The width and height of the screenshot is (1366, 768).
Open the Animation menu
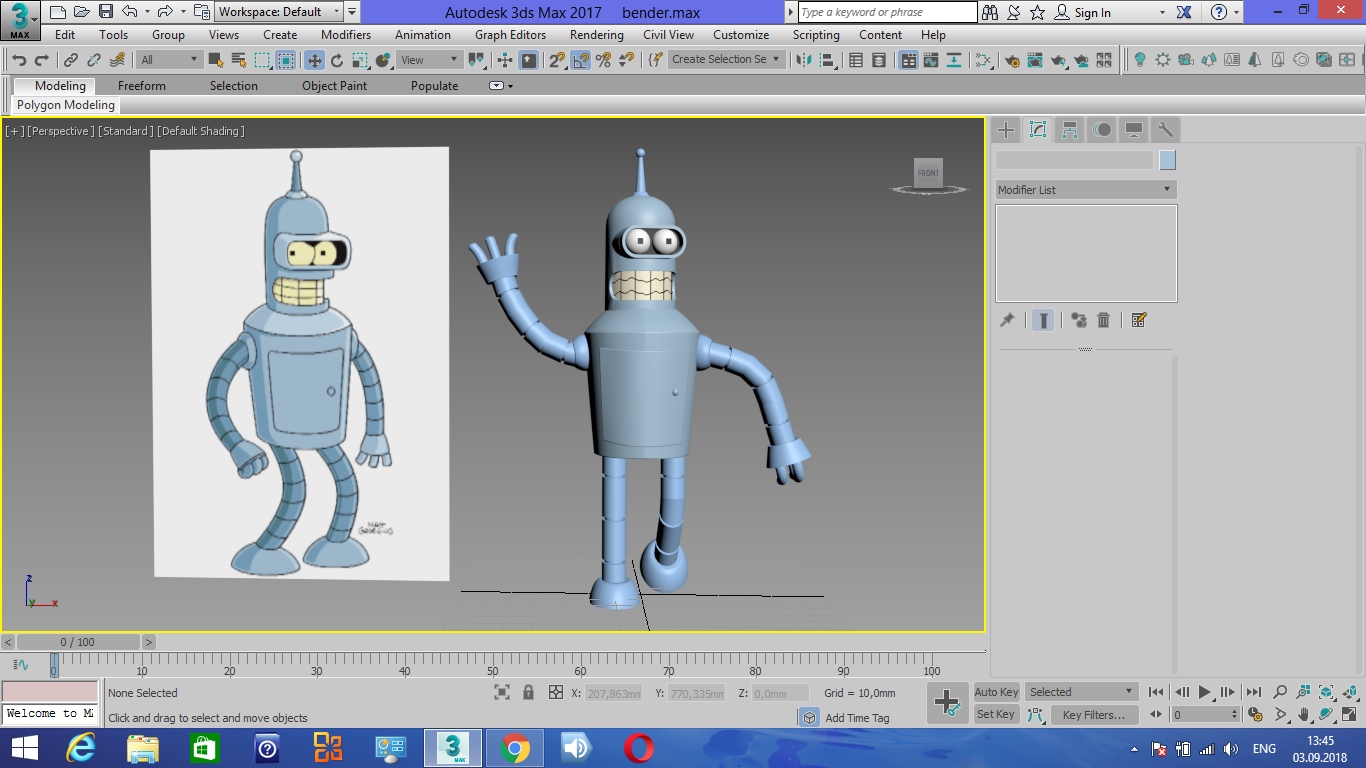coord(423,34)
